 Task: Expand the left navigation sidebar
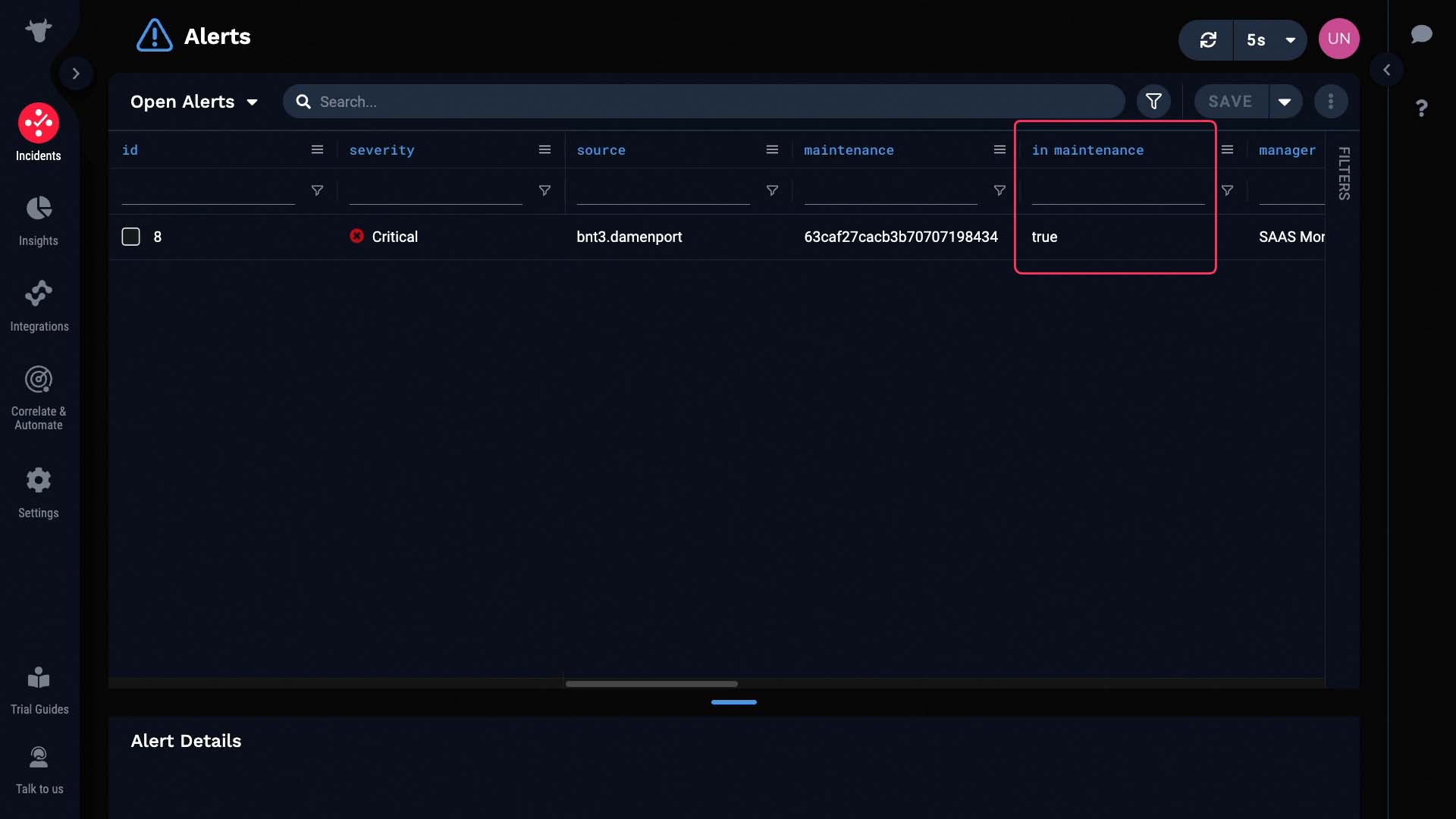pyautogui.click(x=76, y=74)
